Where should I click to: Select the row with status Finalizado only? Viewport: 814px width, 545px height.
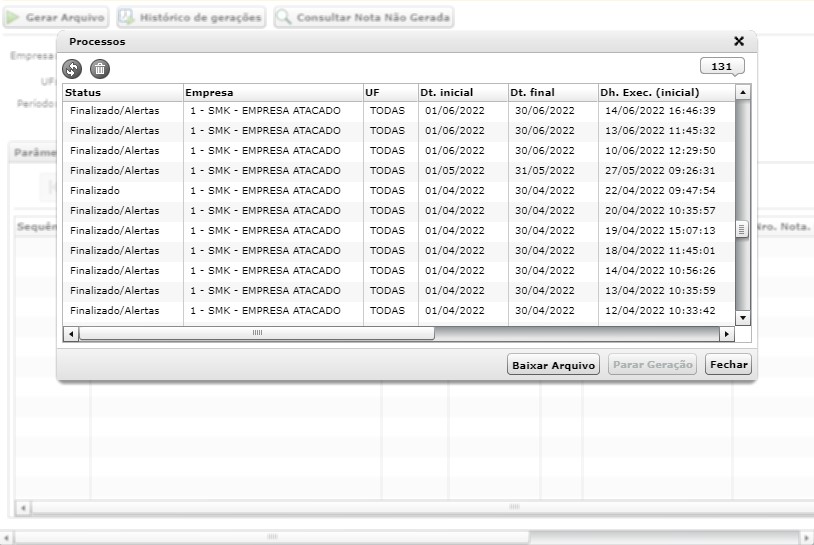(399, 190)
